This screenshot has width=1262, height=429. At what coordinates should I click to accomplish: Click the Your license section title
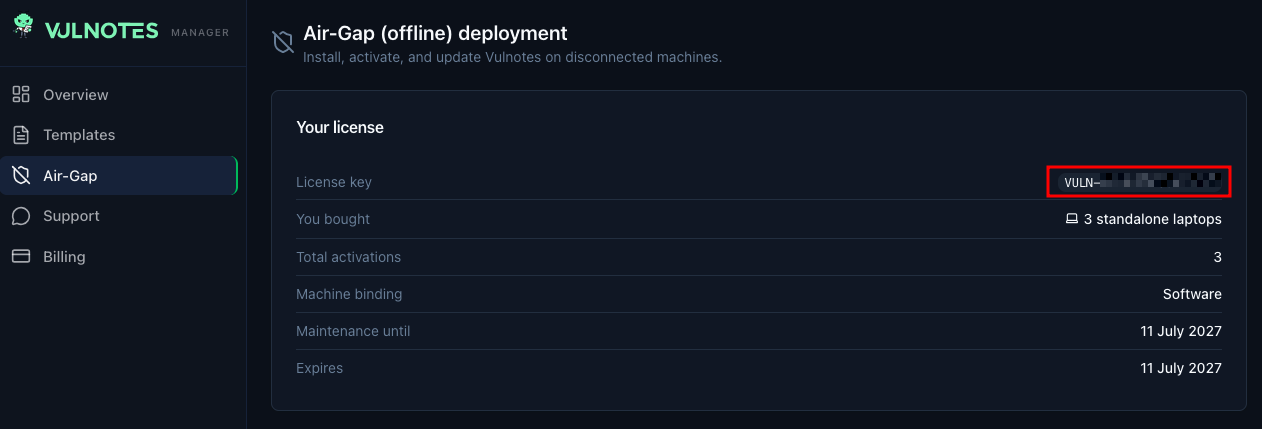click(x=340, y=127)
